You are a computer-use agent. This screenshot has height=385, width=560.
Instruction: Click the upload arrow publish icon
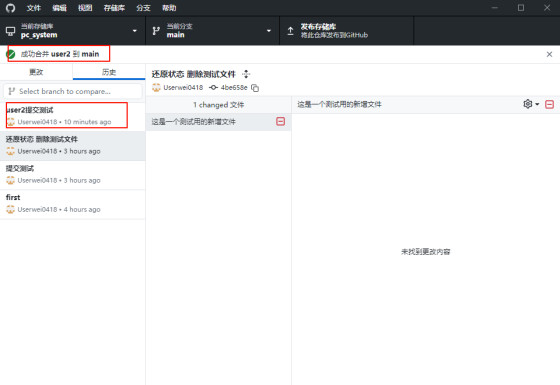tap(291, 31)
